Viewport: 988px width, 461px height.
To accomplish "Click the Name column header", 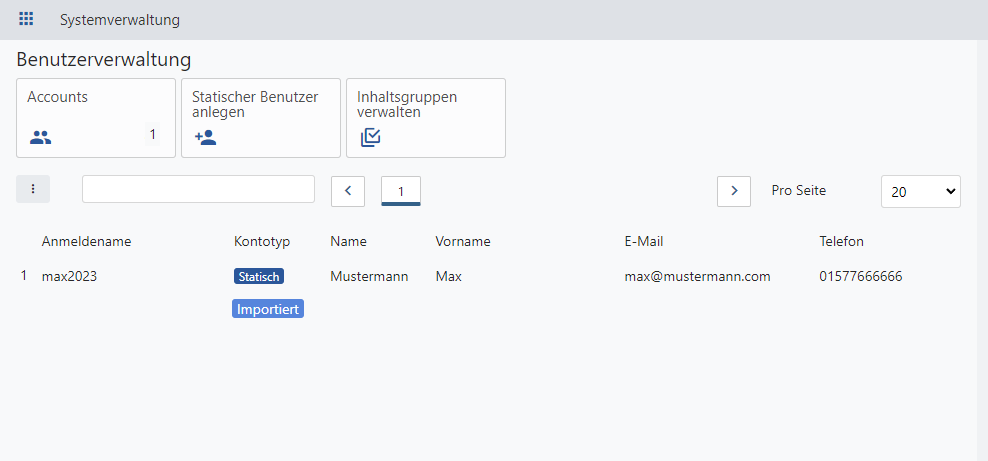I will [x=348, y=241].
